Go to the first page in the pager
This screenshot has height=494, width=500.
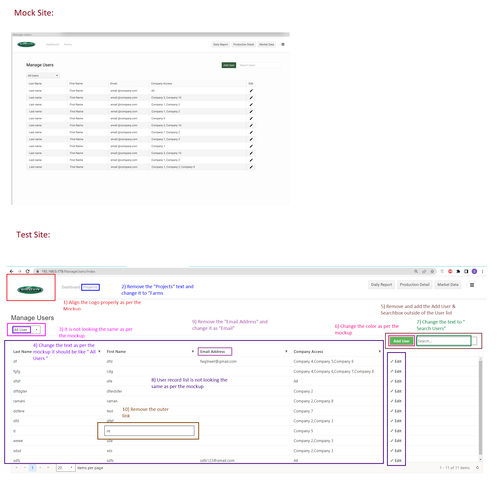16,468
